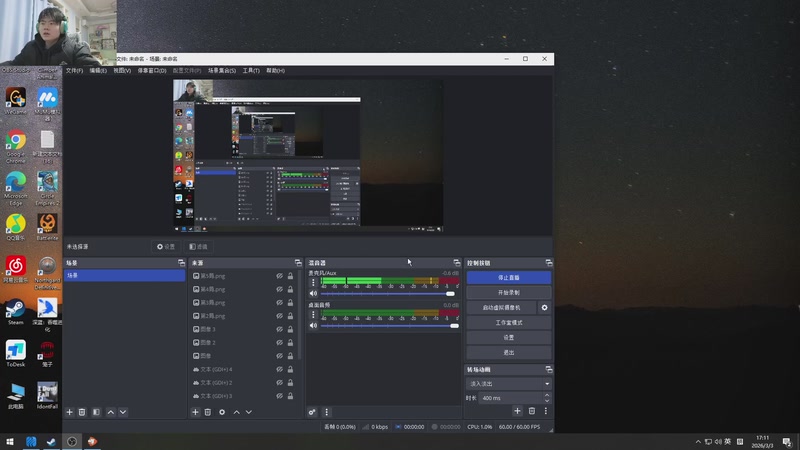Click the 400 ms duration field
This screenshot has height=450, width=800.
(x=511, y=398)
